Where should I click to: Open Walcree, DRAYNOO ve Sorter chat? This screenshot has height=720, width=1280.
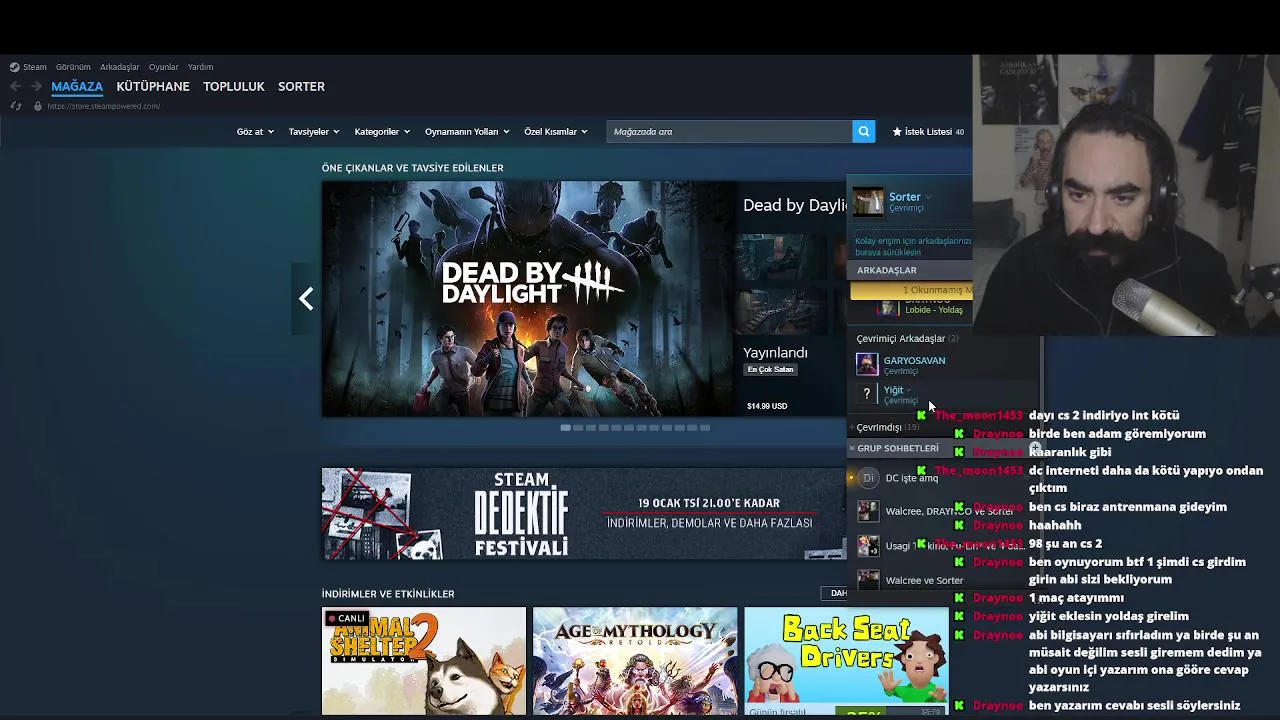pos(949,511)
